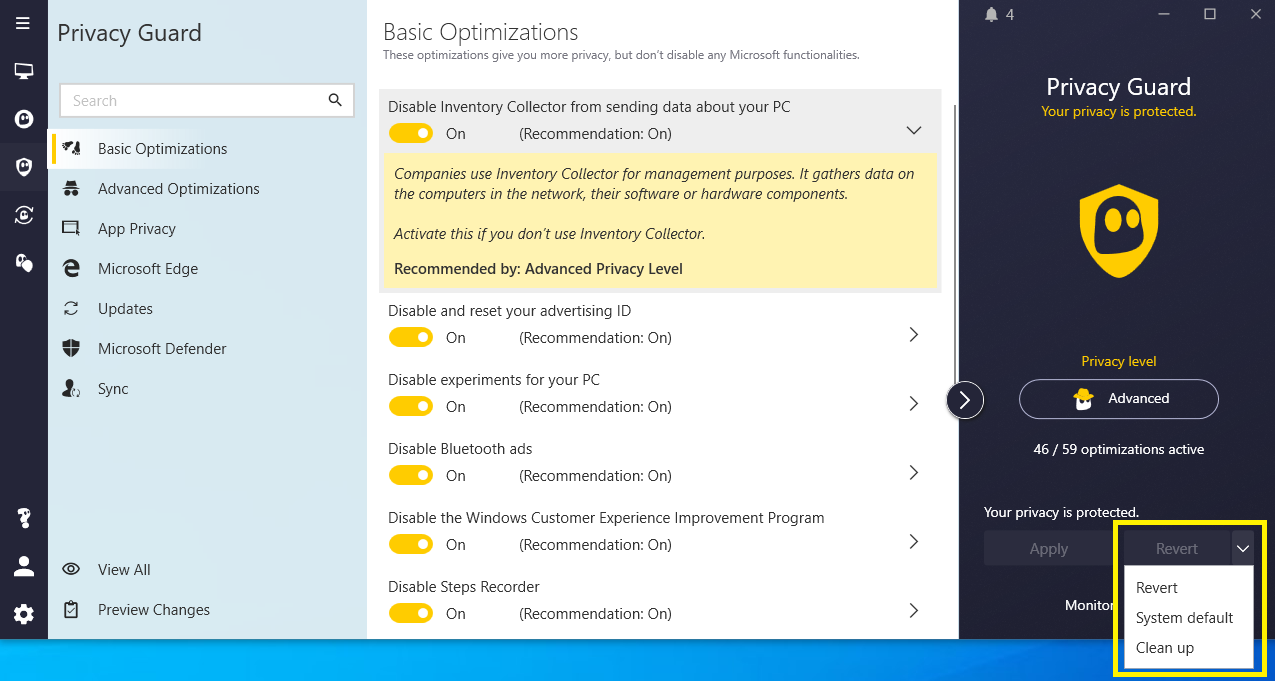Screen dimensions: 1275x681
Task: Click the Basic Optimizations ghost icon
Action: click(71, 148)
